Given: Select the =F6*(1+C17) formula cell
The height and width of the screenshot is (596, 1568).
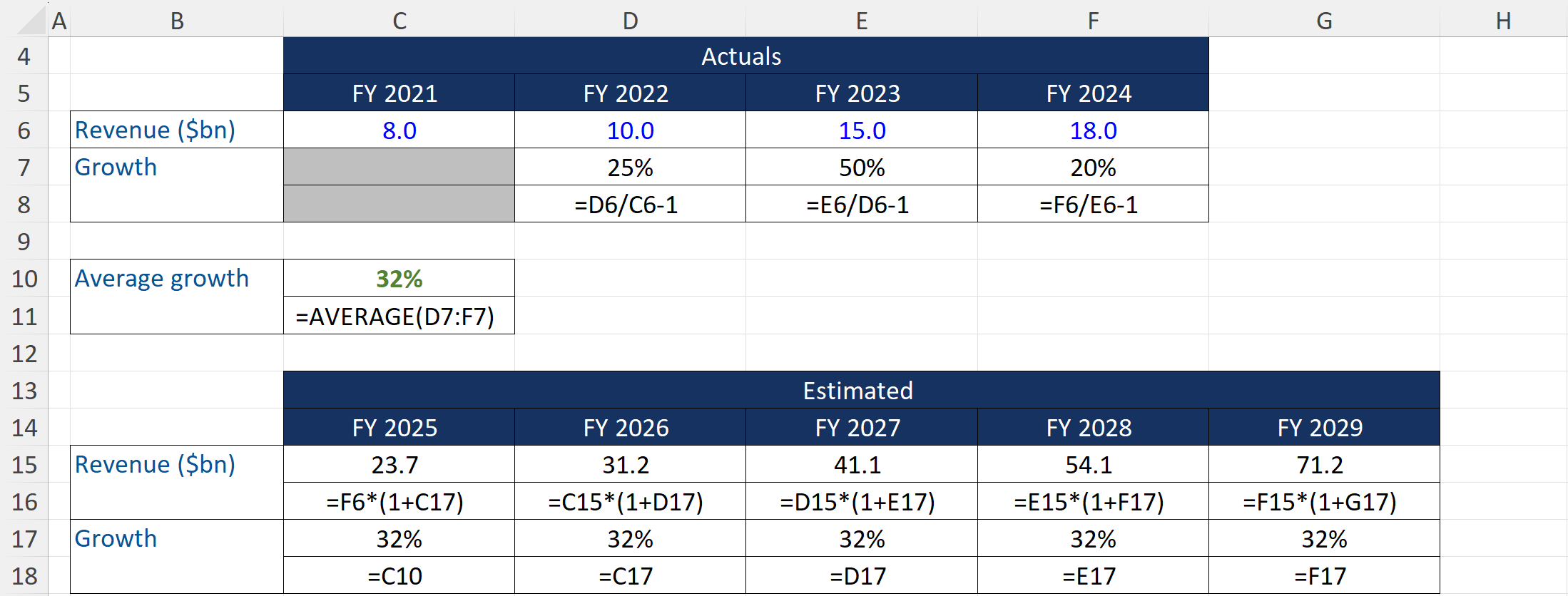Looking at the screenshot, I should pyautogui.click(x=394, y=502).
